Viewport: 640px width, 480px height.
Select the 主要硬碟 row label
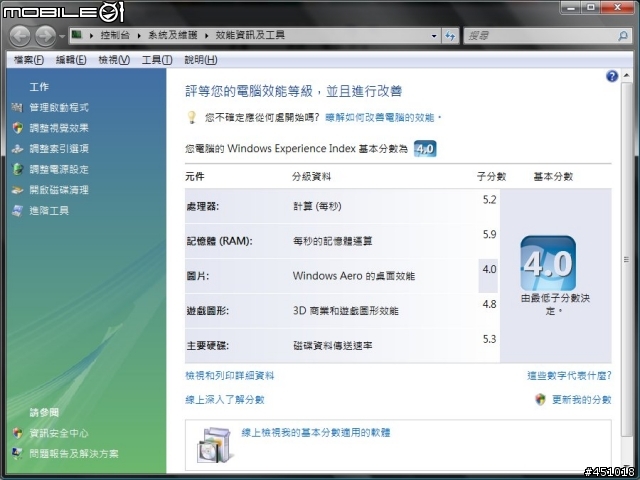click(x=207, y=346)
